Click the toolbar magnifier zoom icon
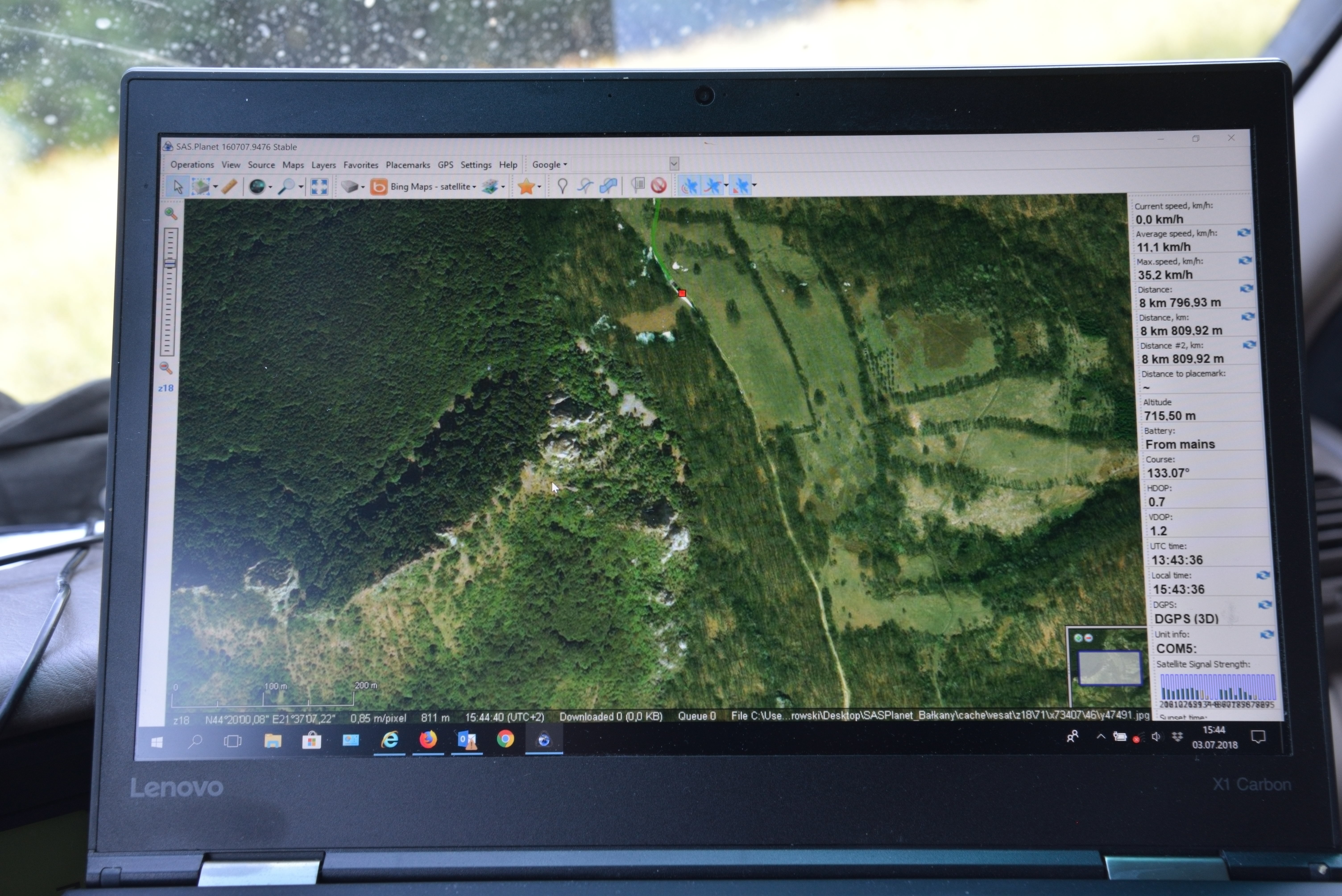The image size is (1342, 896). coord(286,186)
